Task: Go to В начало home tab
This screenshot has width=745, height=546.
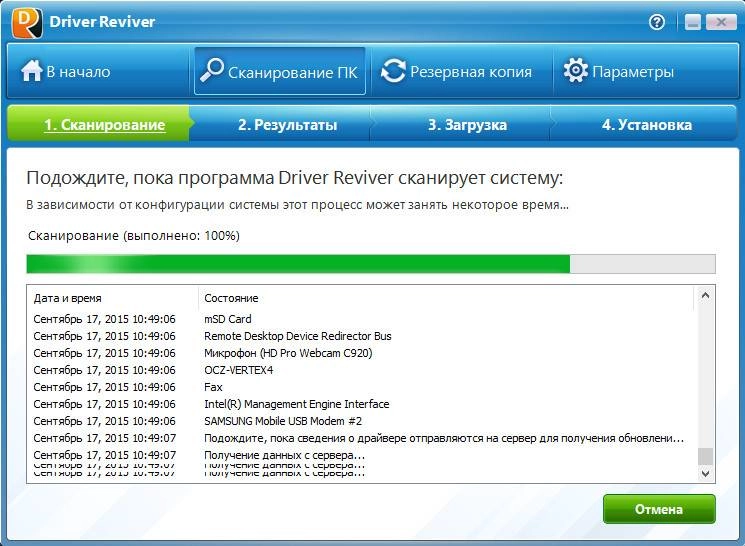Action: (x=98, y=71)
